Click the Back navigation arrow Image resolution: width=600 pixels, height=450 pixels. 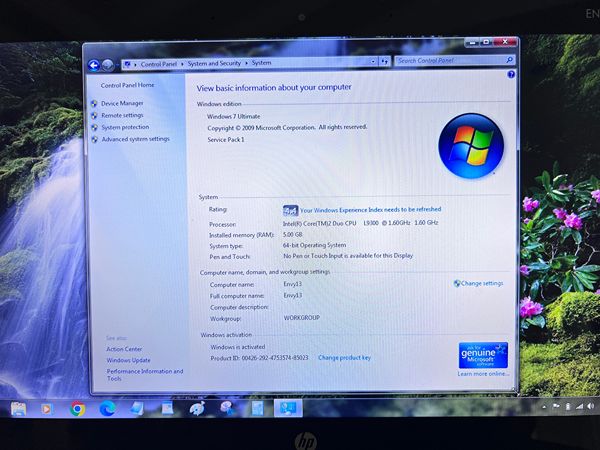[x=94, y=65]
